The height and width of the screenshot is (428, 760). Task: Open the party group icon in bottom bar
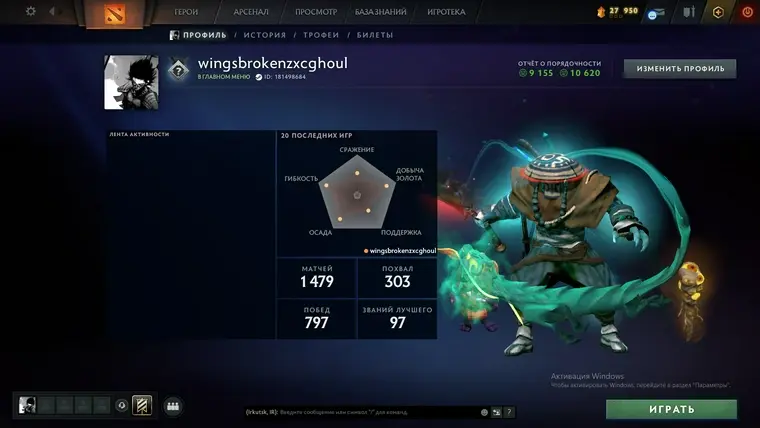(x=173, y=406)
